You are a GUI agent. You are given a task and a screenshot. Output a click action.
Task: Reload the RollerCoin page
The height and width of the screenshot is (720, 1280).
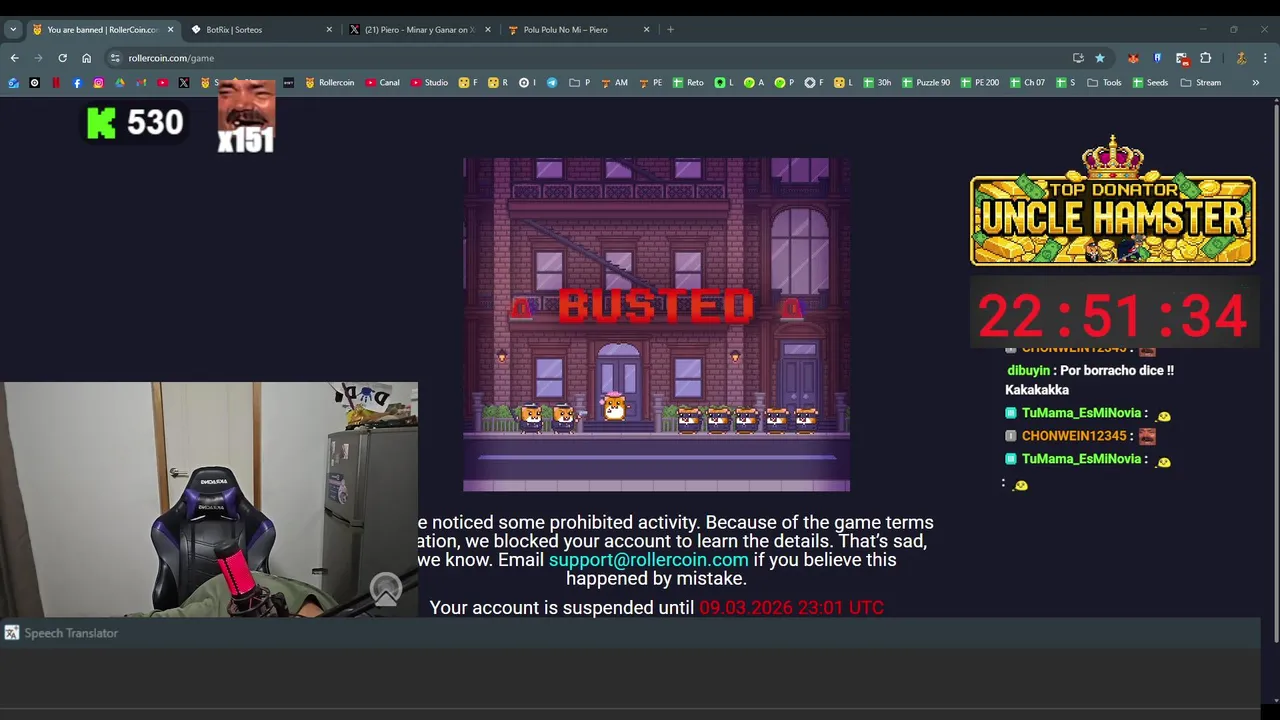pyautogui.click(x=62, y=58)
